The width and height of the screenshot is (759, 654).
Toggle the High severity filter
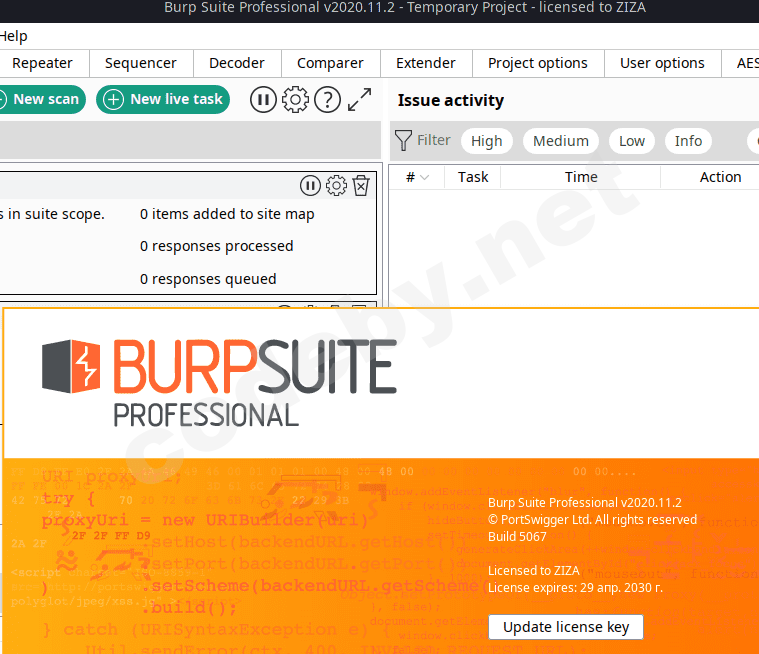point(486,141)
